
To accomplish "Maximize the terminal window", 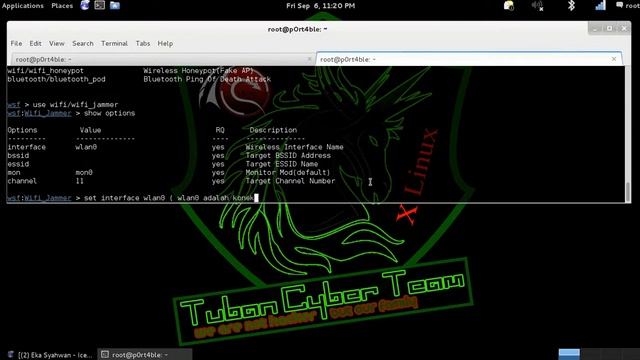I will pos(609,29).
